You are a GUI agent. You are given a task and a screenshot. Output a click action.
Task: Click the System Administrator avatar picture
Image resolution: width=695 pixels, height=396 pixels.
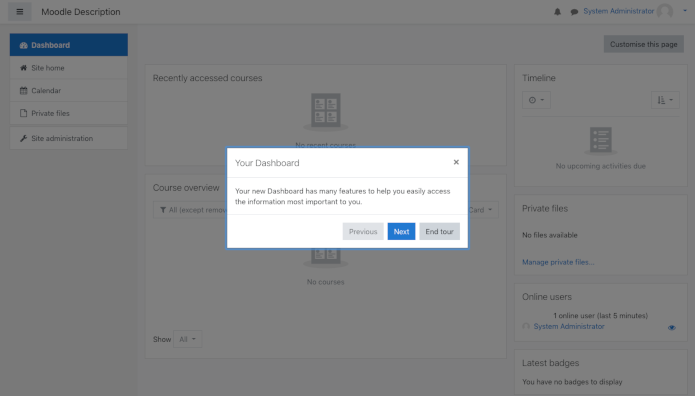pyautogui.click(x=665, y=11)
